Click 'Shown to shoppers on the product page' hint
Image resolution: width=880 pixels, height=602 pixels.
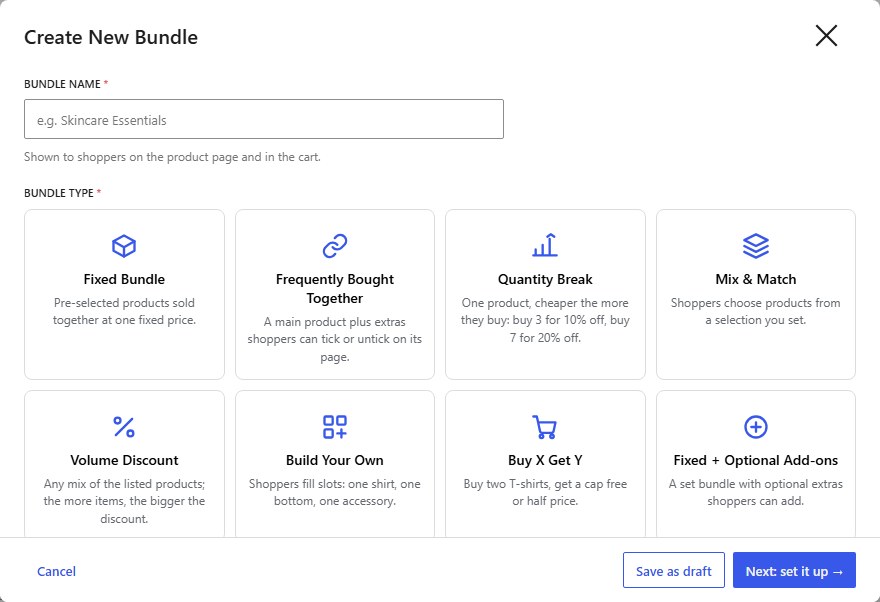pyautogui.click(x=172, y=157)
